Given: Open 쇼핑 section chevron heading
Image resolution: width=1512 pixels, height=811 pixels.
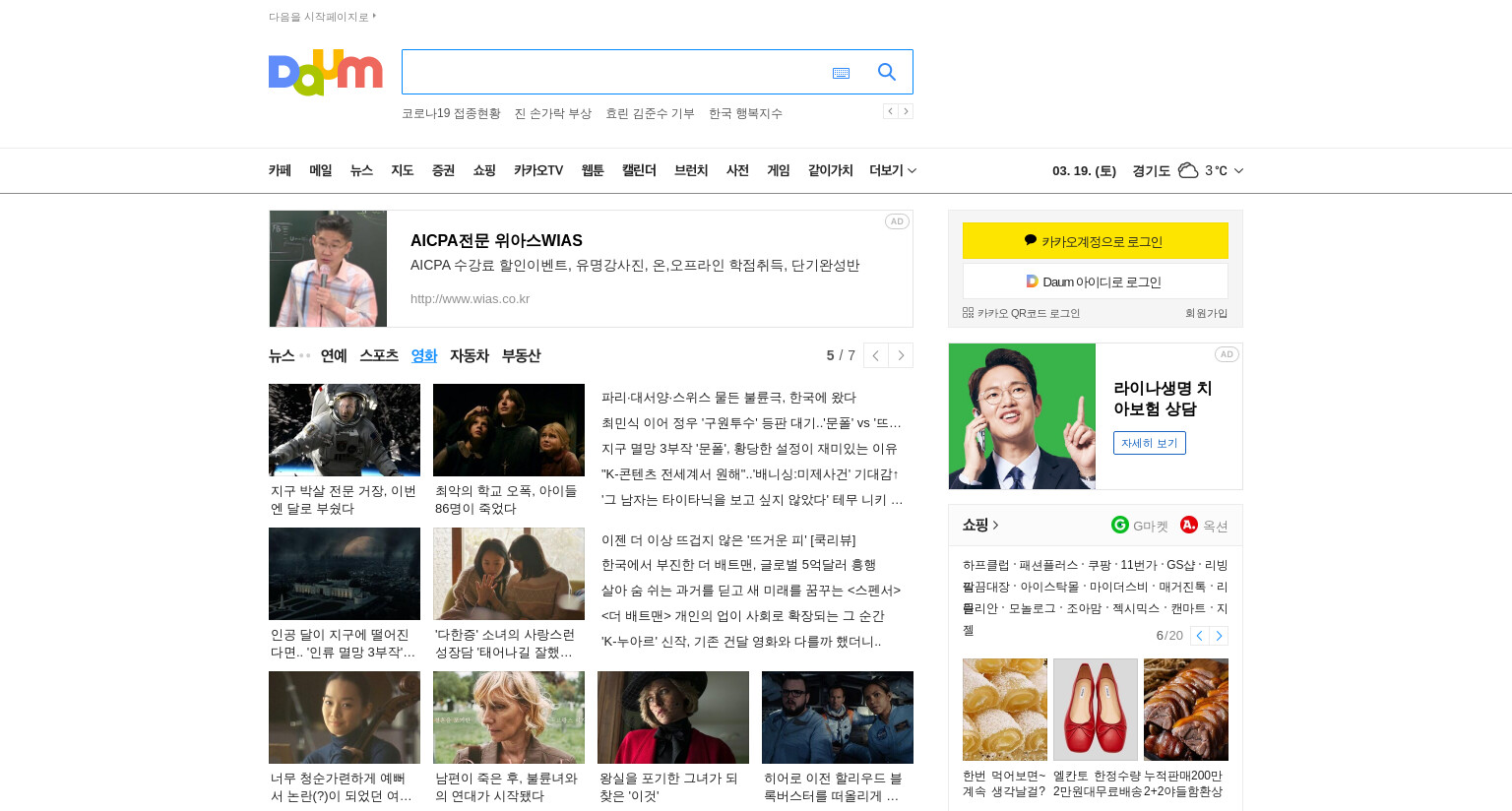Looking at the screenshot, I should coord(980,525).
